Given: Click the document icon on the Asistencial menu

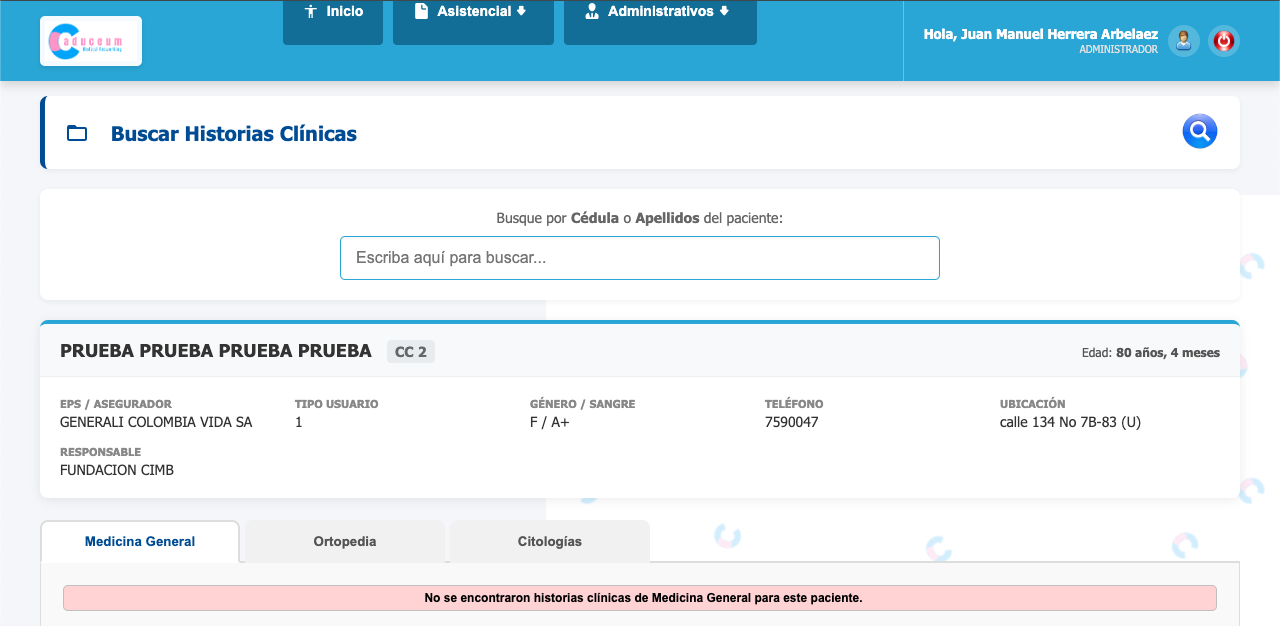Looking at the screenshot, I should (421, 12).
